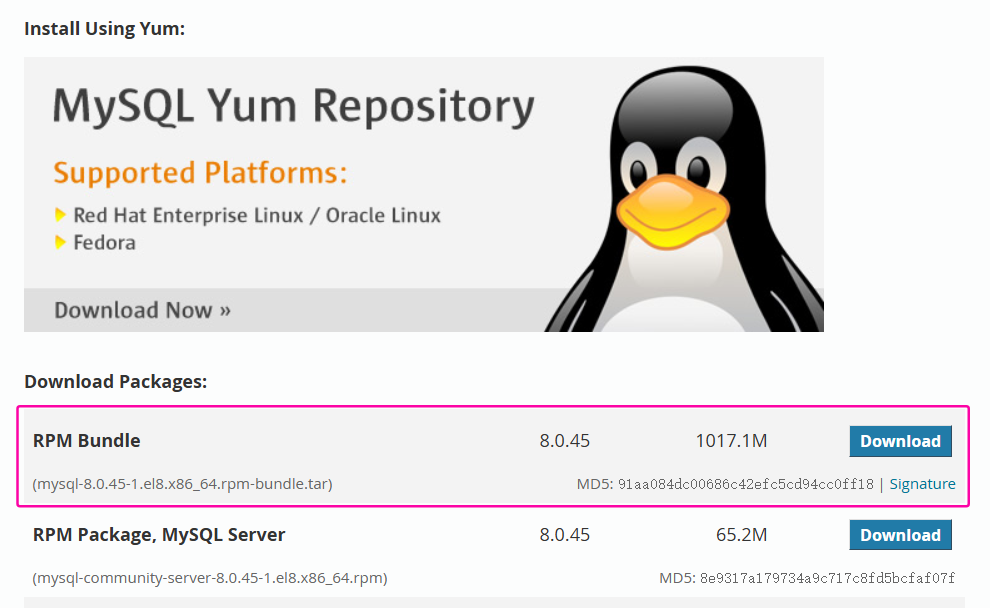Open the RPM Bundle Signature link
This screenshot has width=990, height=608.
click(922, 484)
